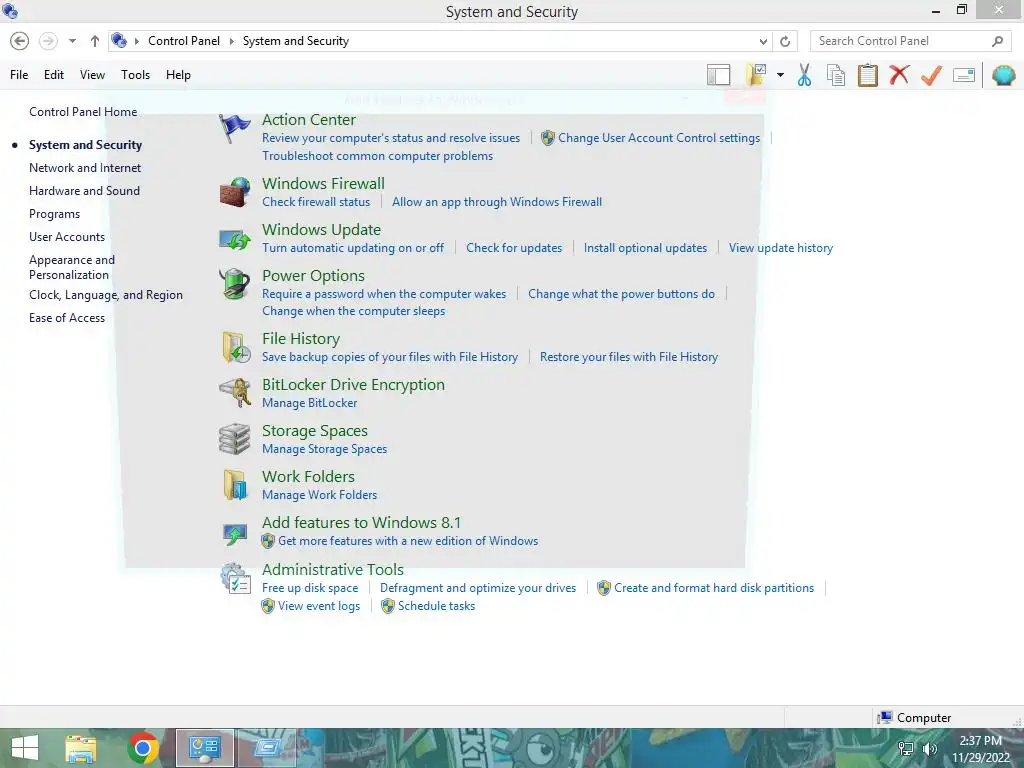
Task: Click the BitLocker keys icon
Action: pyautogui.click(x=234, y=393)
